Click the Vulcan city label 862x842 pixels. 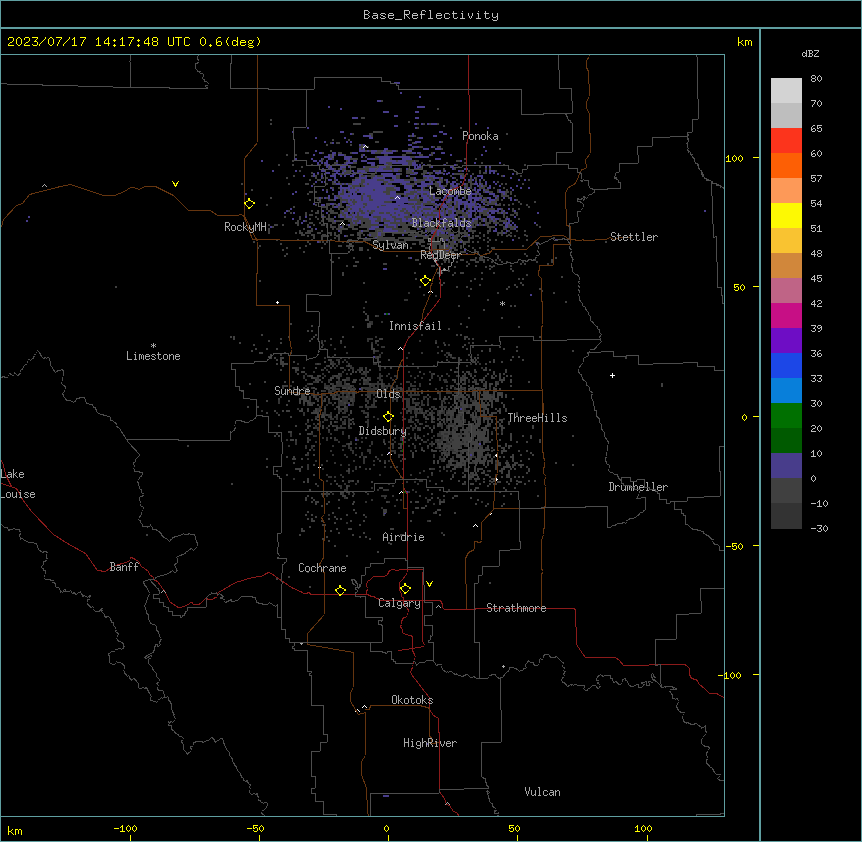542,792
